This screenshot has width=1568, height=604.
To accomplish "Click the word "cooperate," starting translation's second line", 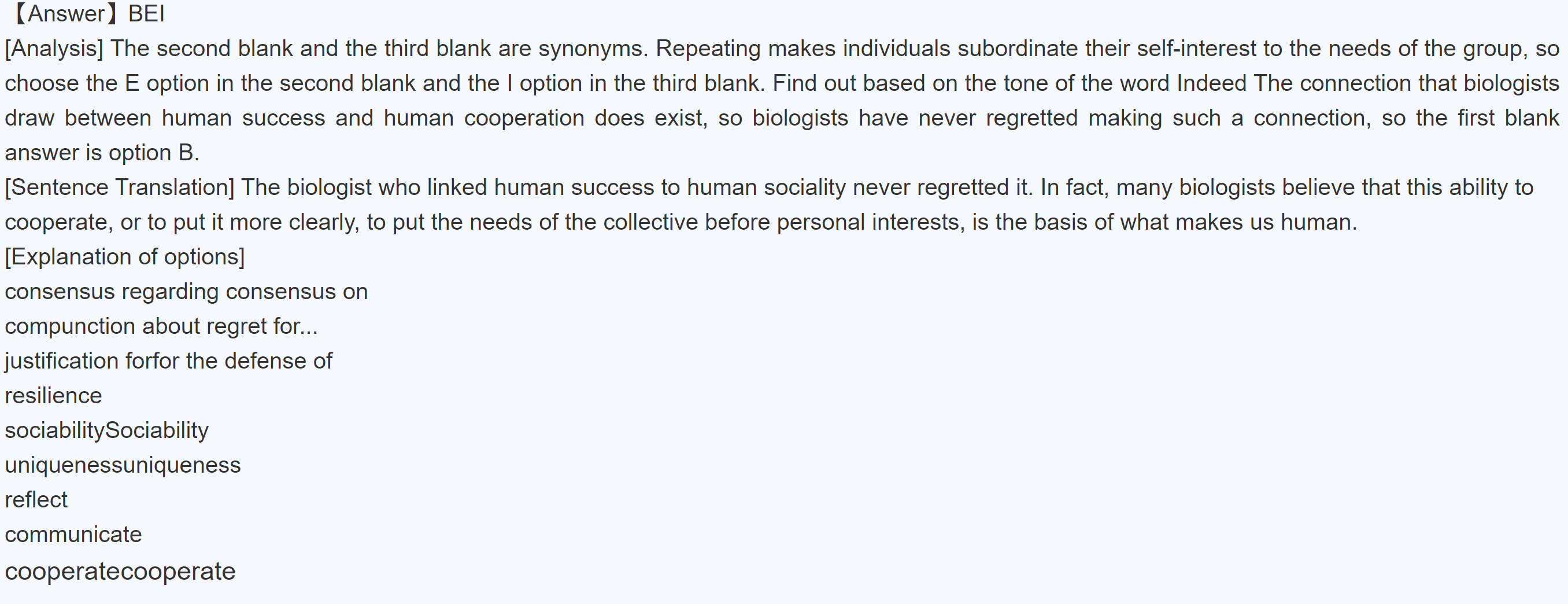I will [x=58, y=222].
